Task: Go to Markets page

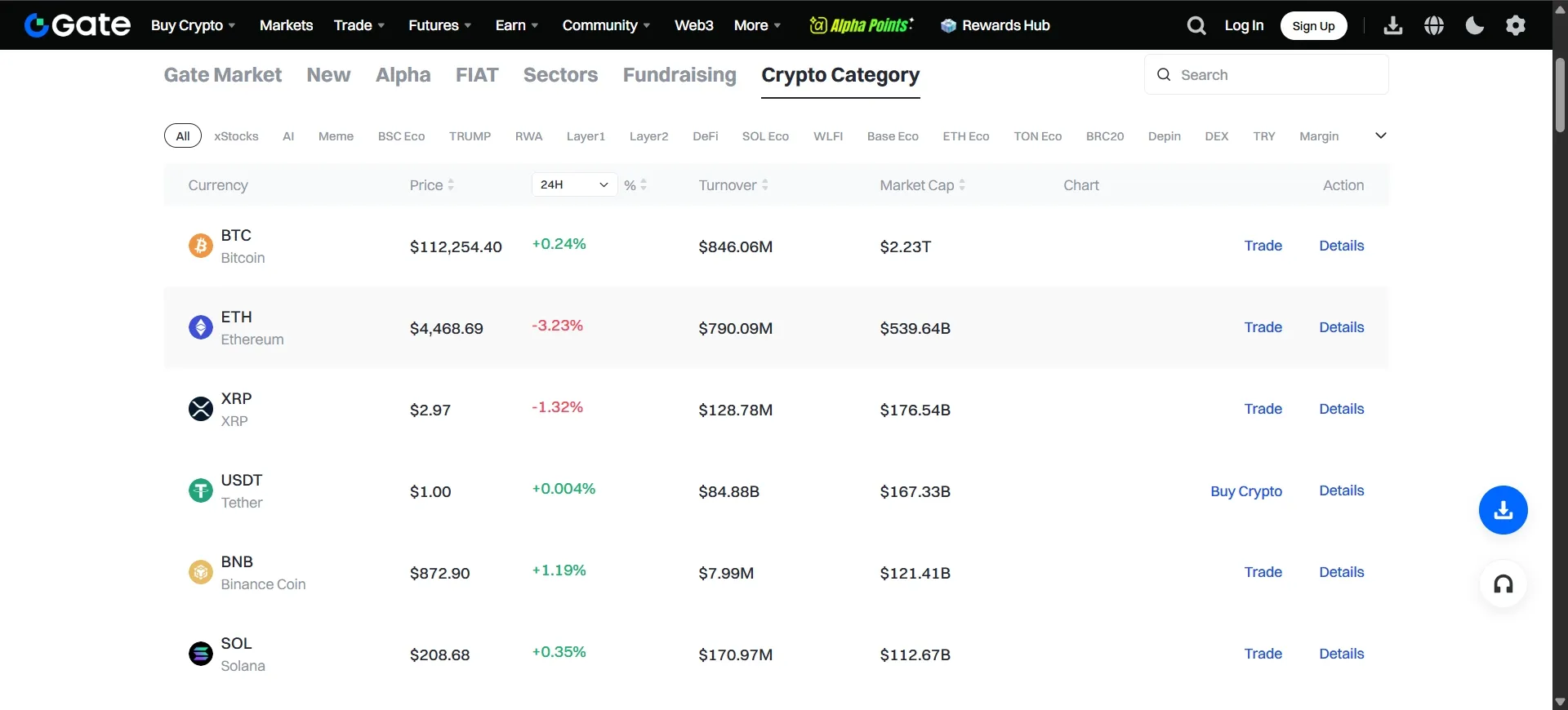Action: point(286,25)
